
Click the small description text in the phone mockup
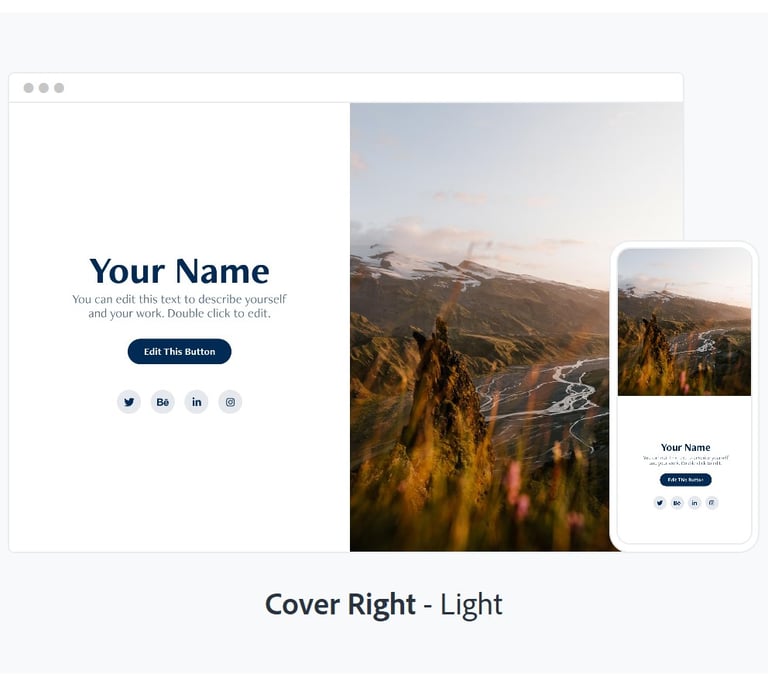point(686,460)
